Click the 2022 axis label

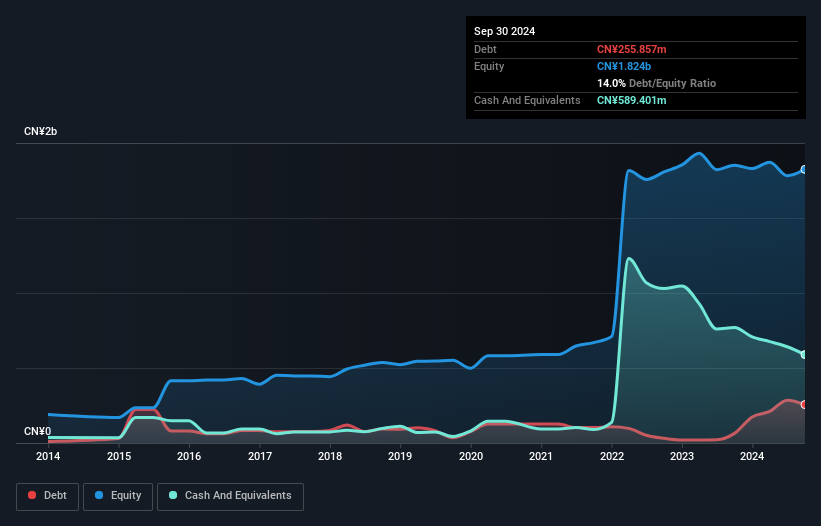(612, 456)
